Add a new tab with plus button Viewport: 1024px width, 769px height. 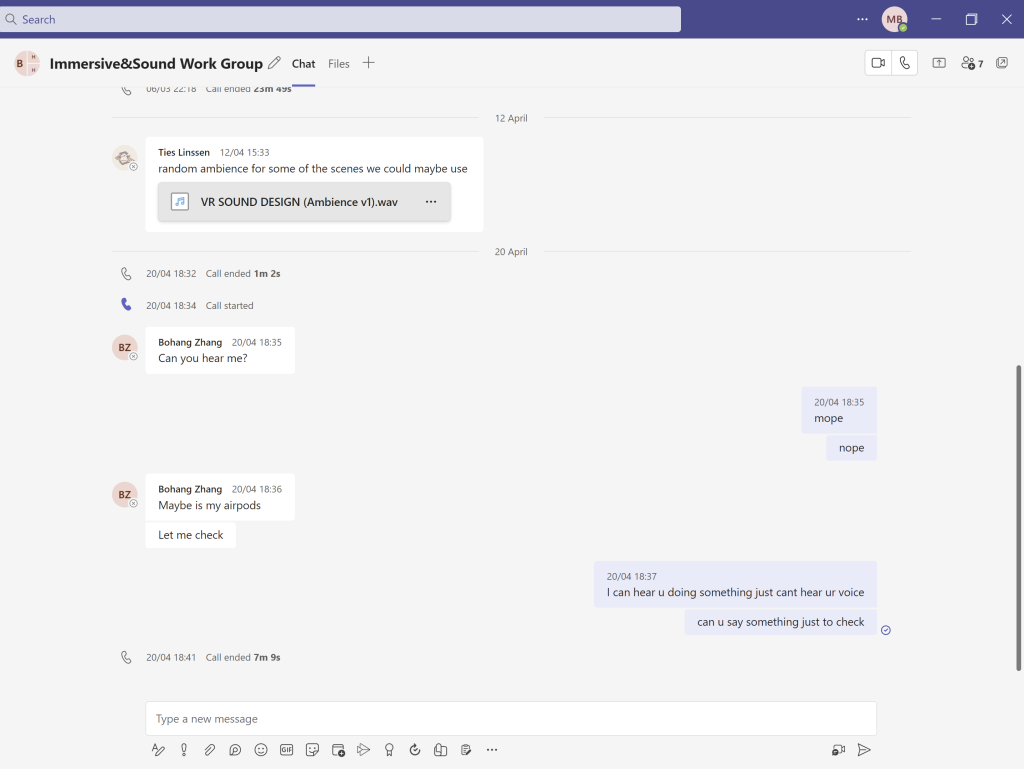(368, 63)
